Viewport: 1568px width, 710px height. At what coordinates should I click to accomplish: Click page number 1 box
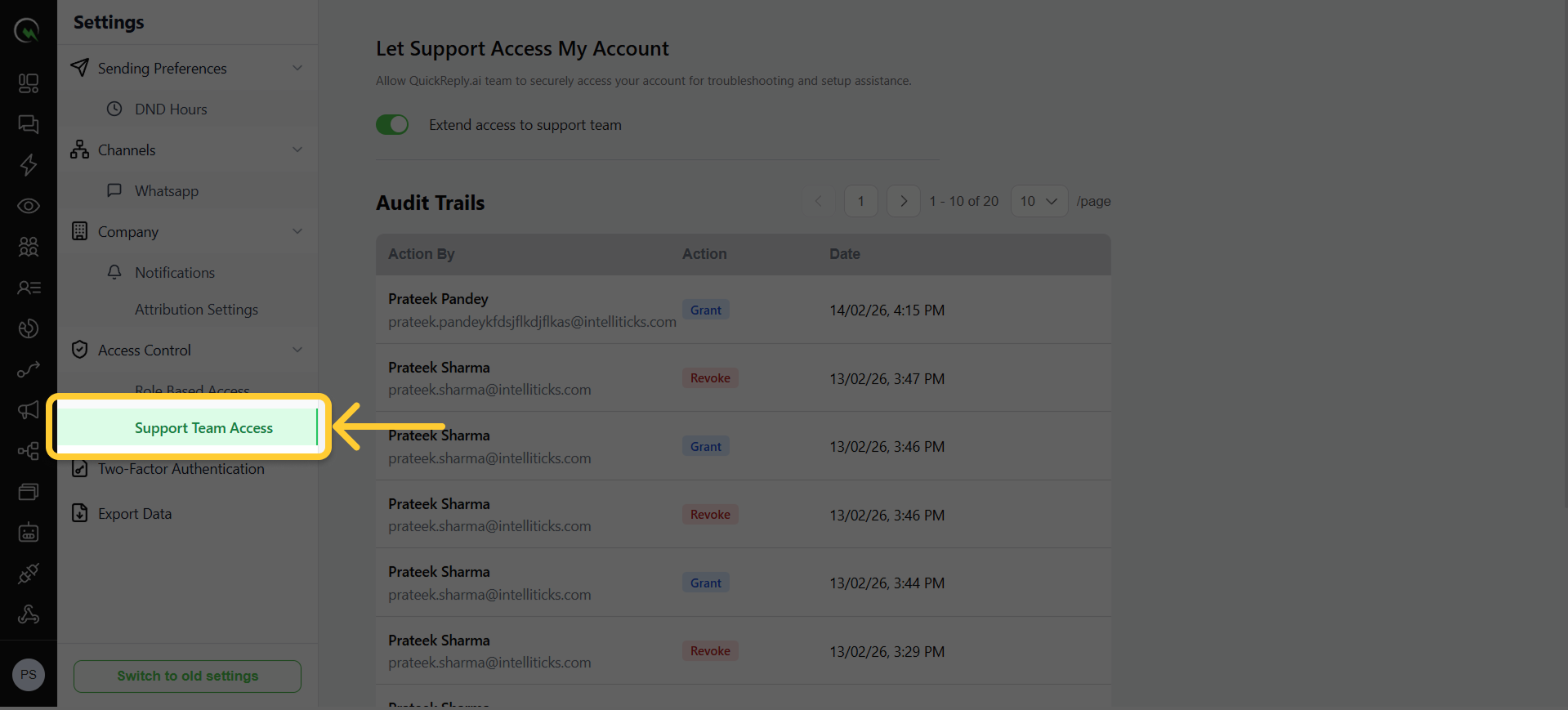point(860,201)
